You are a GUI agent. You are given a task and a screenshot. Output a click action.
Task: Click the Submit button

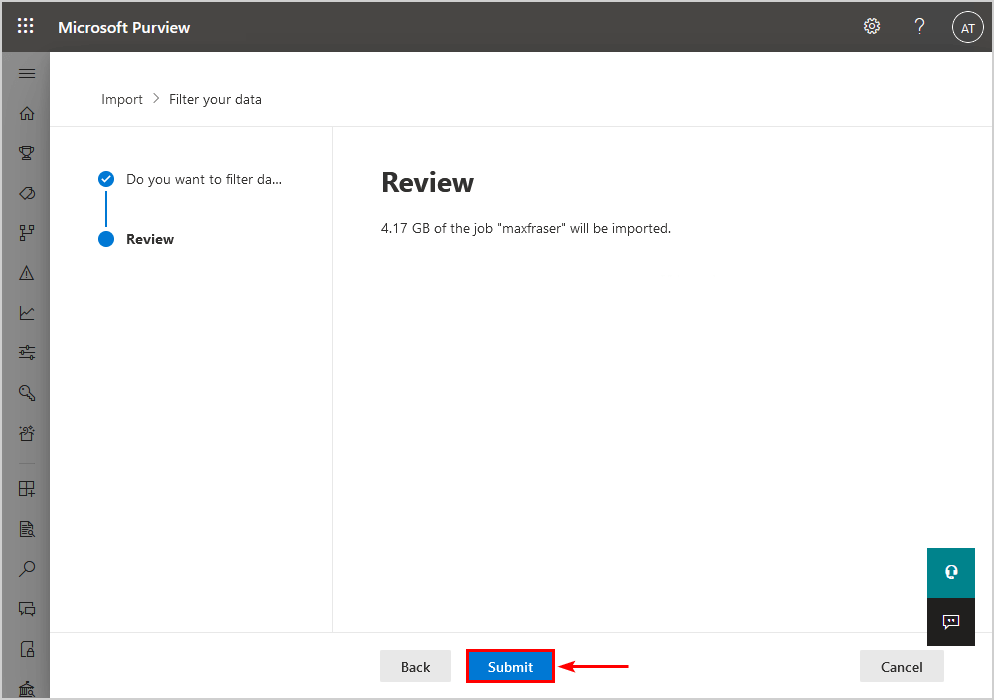point(510,666)
